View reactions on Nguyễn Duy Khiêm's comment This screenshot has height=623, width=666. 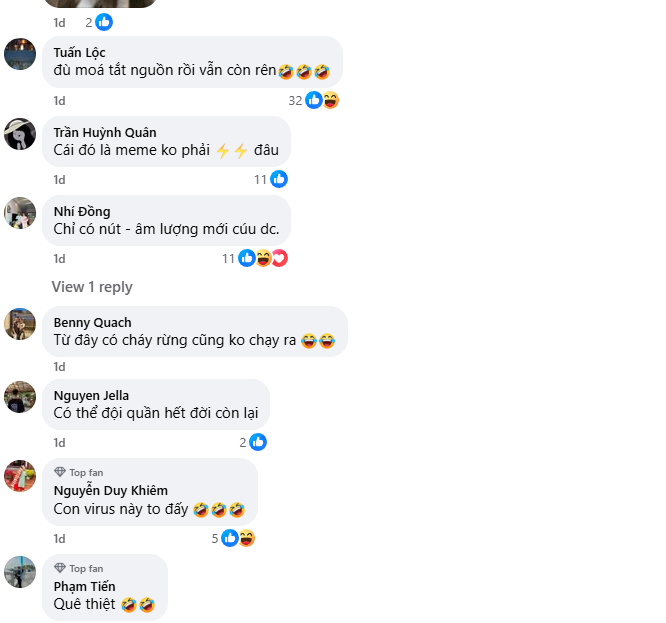pyautogui.click(x=238, y=538)
